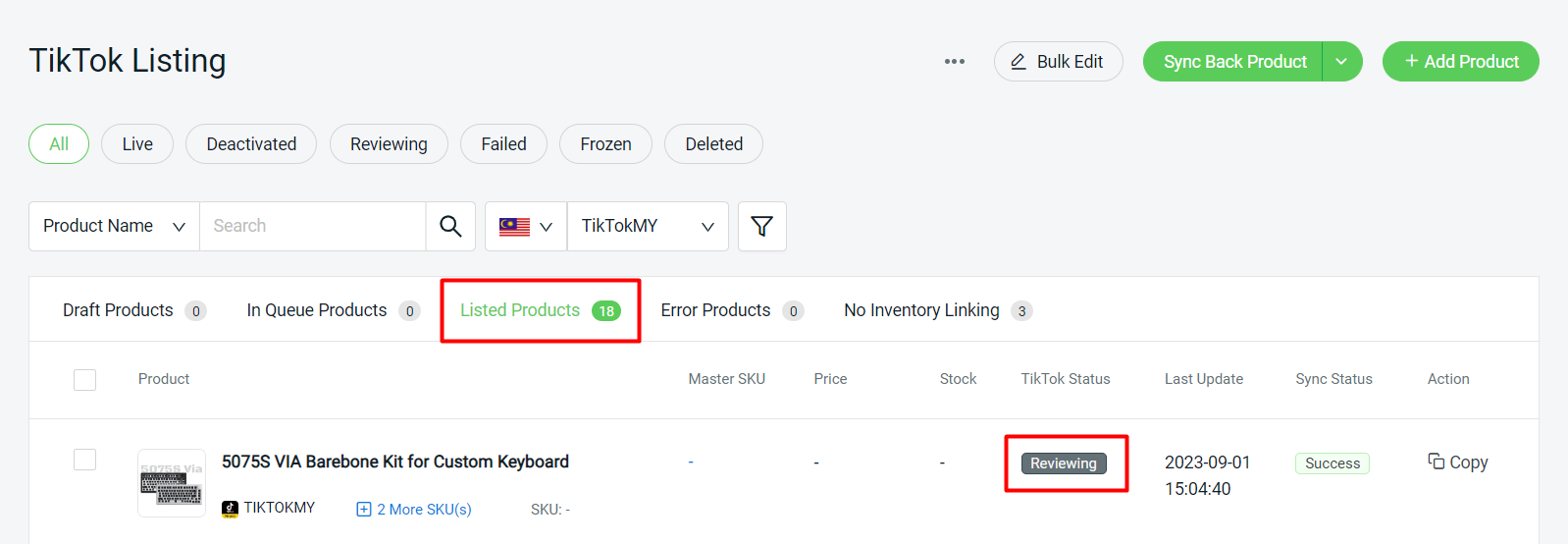Open the 5075S VIA Barebone Kit product title

(x=395, y=462)
